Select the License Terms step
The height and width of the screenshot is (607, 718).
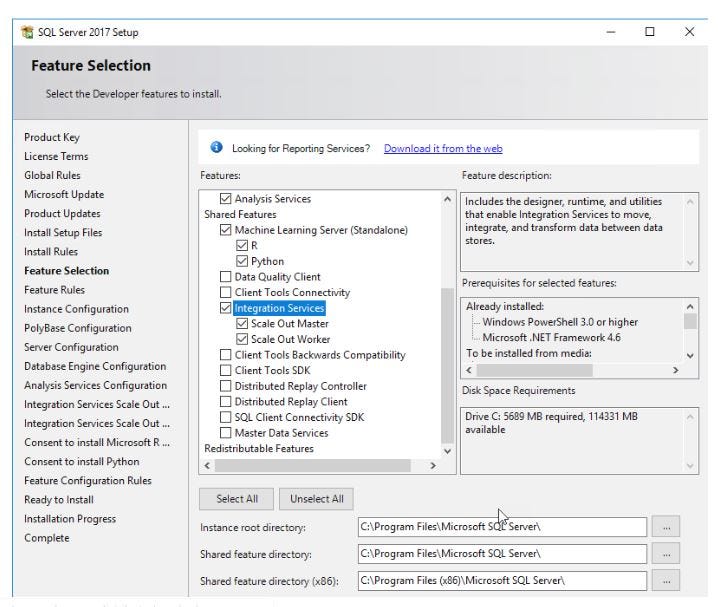[56, 156]
